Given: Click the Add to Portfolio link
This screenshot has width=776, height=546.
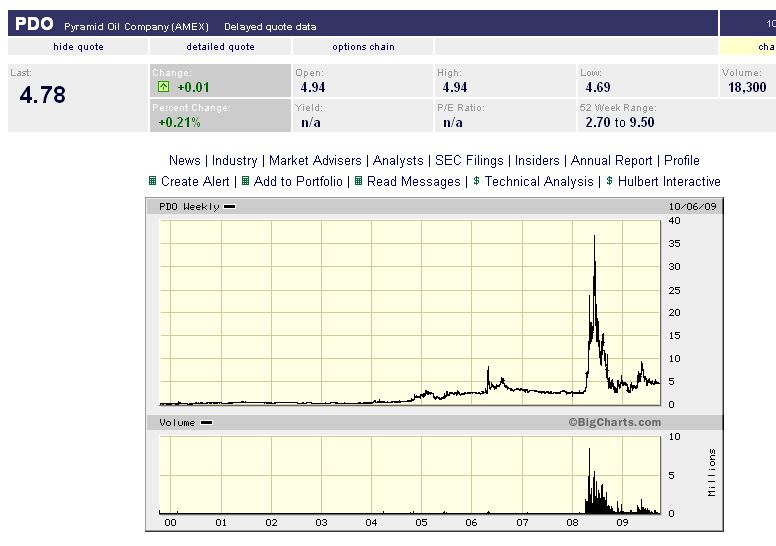Looking at the screenshot, I should (x=298, y=181).
